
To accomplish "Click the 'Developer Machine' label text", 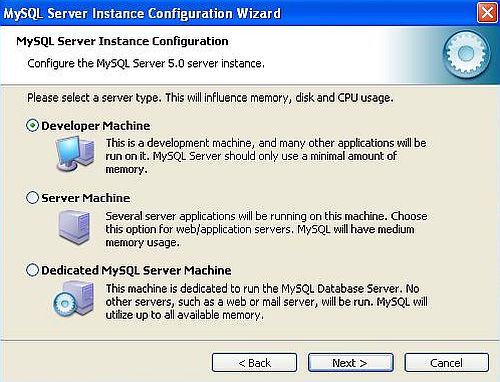I will click(x=96, y=126).
